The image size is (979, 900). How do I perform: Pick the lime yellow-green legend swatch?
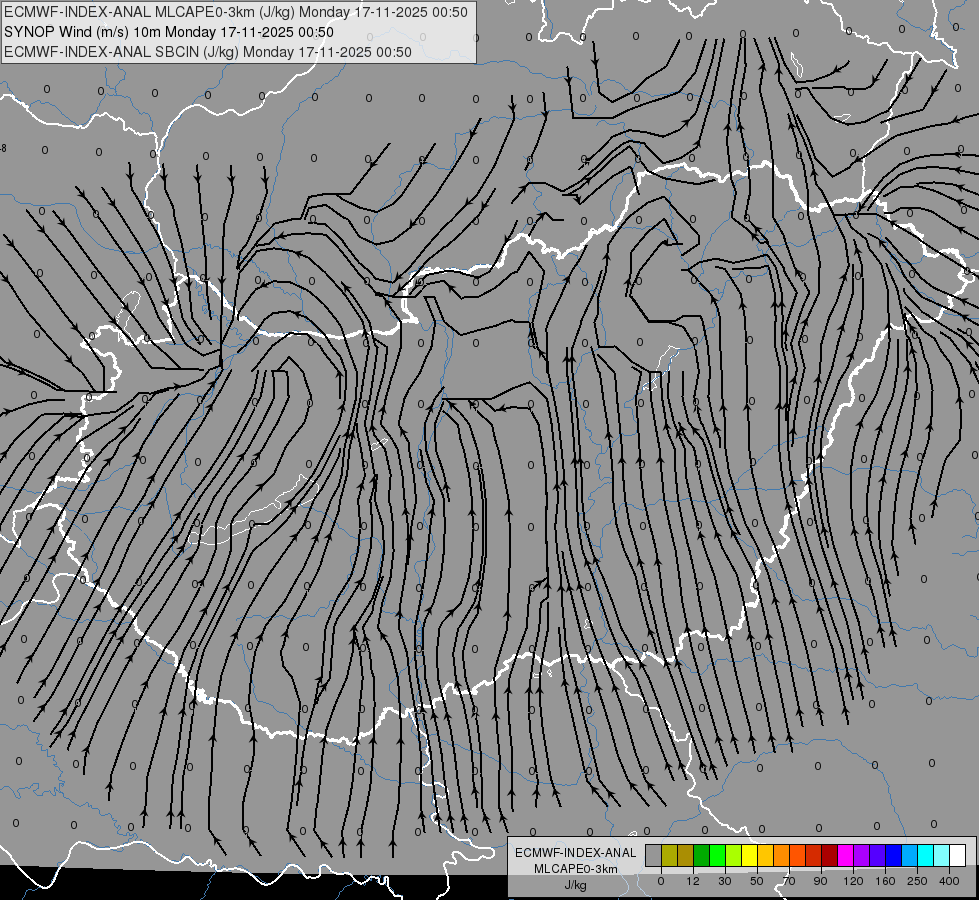(734, 856)
